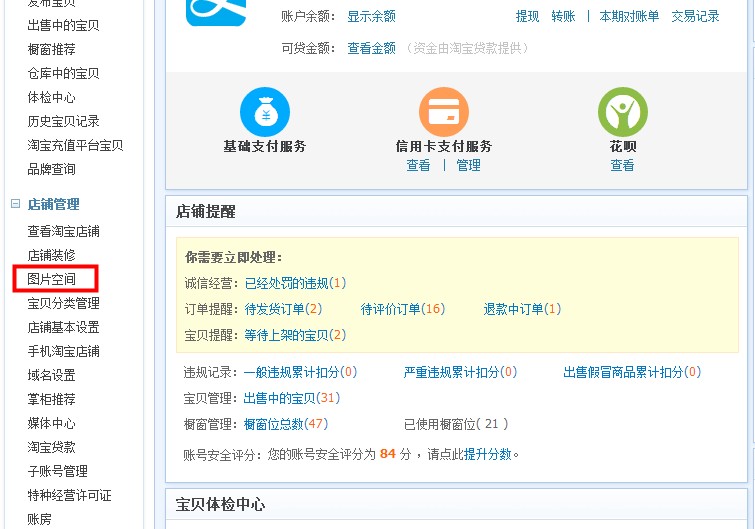Open 交易记录 link
The height and width of the screenshot is (529, 755).
[695, 16]
